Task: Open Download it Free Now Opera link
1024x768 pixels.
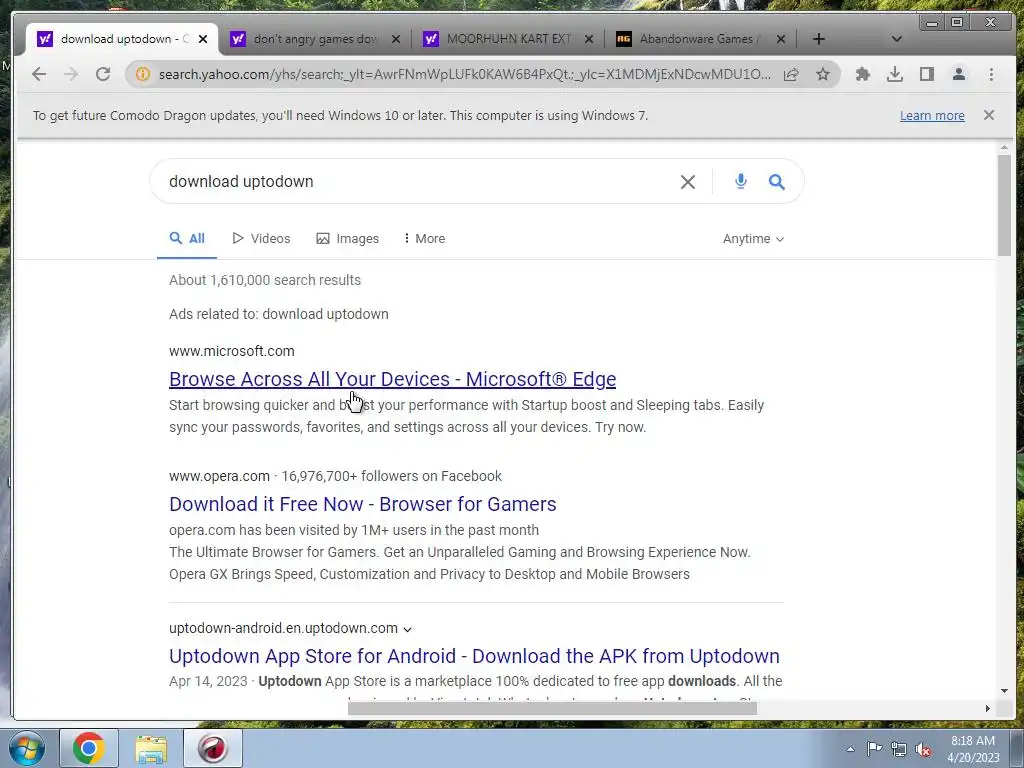Action: pyautogui.click(x=362, y=504)
